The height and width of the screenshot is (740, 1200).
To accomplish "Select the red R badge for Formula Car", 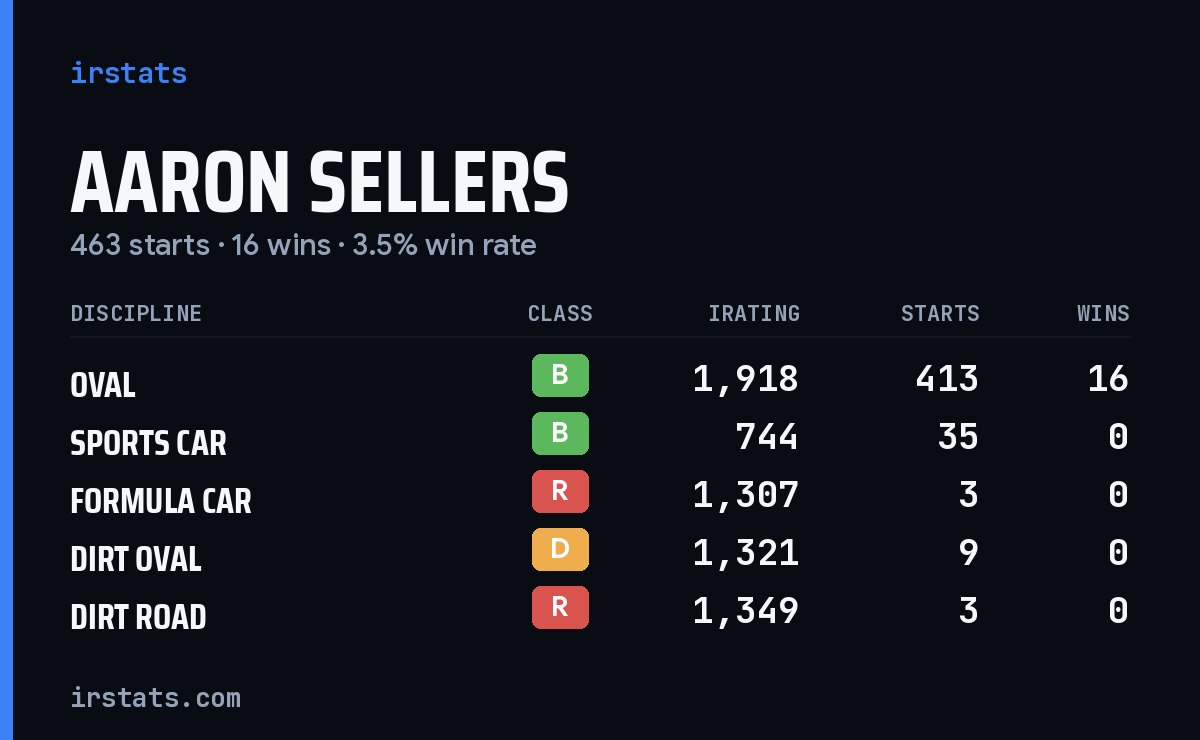I will [x=560, y=491].
